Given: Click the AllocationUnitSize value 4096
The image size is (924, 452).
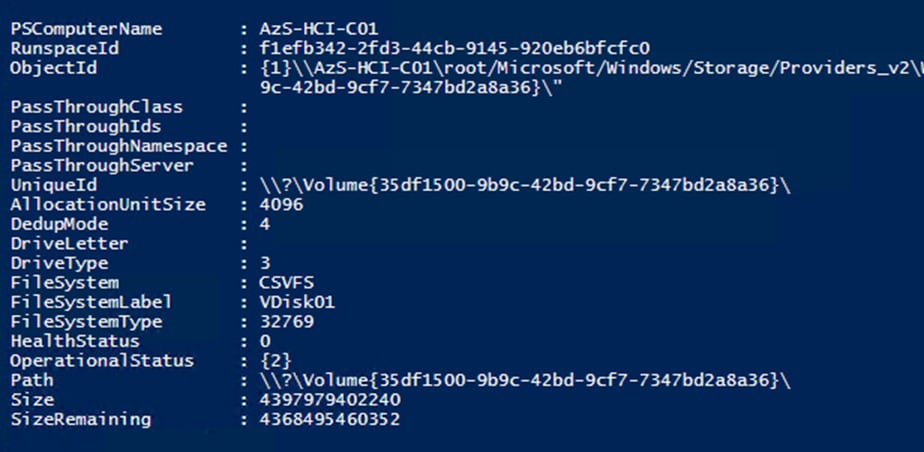Looking at the screenshot, I should click(281, 204).
